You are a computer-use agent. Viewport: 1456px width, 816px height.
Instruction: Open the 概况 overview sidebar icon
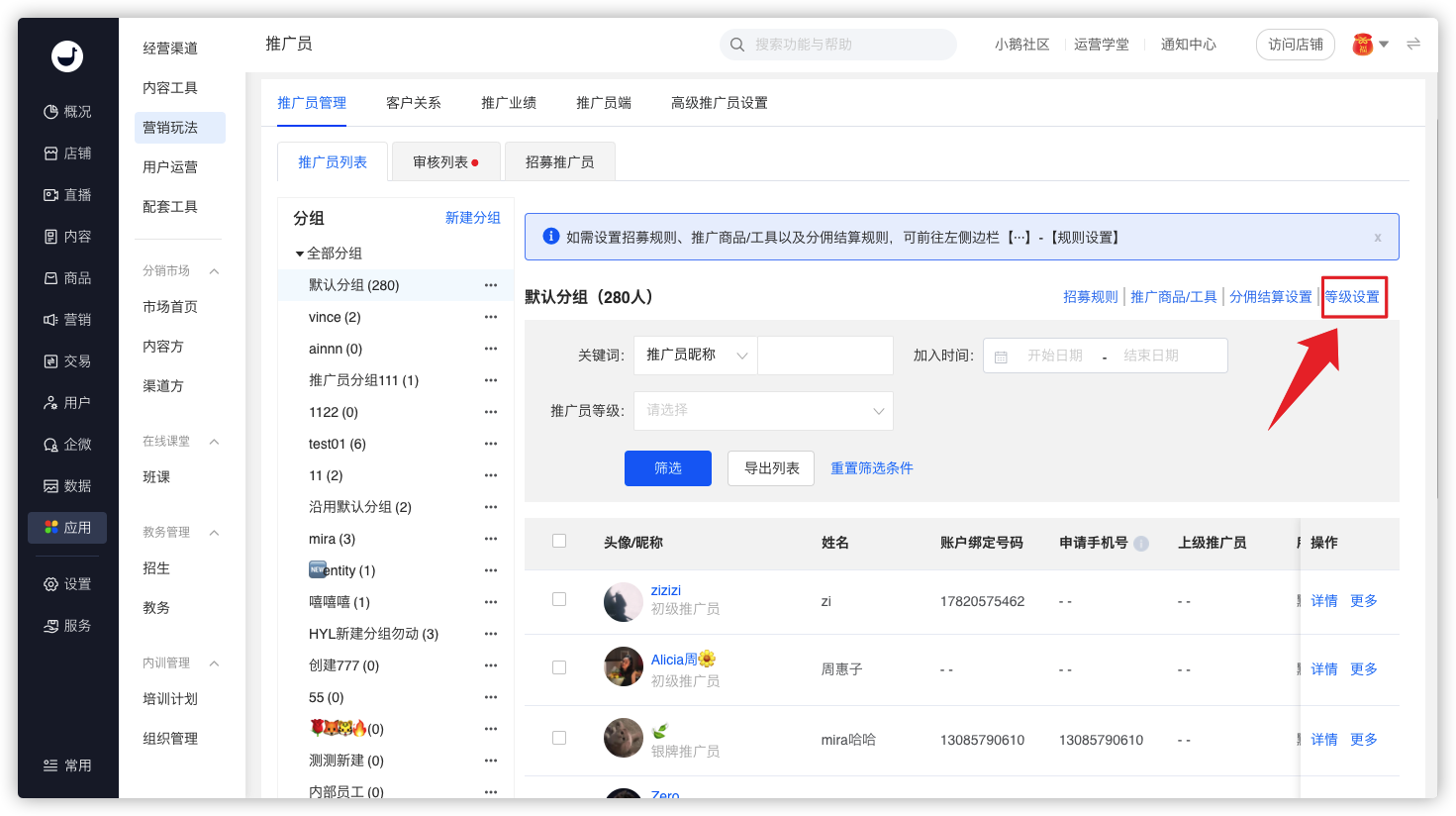tap(50, 112)
